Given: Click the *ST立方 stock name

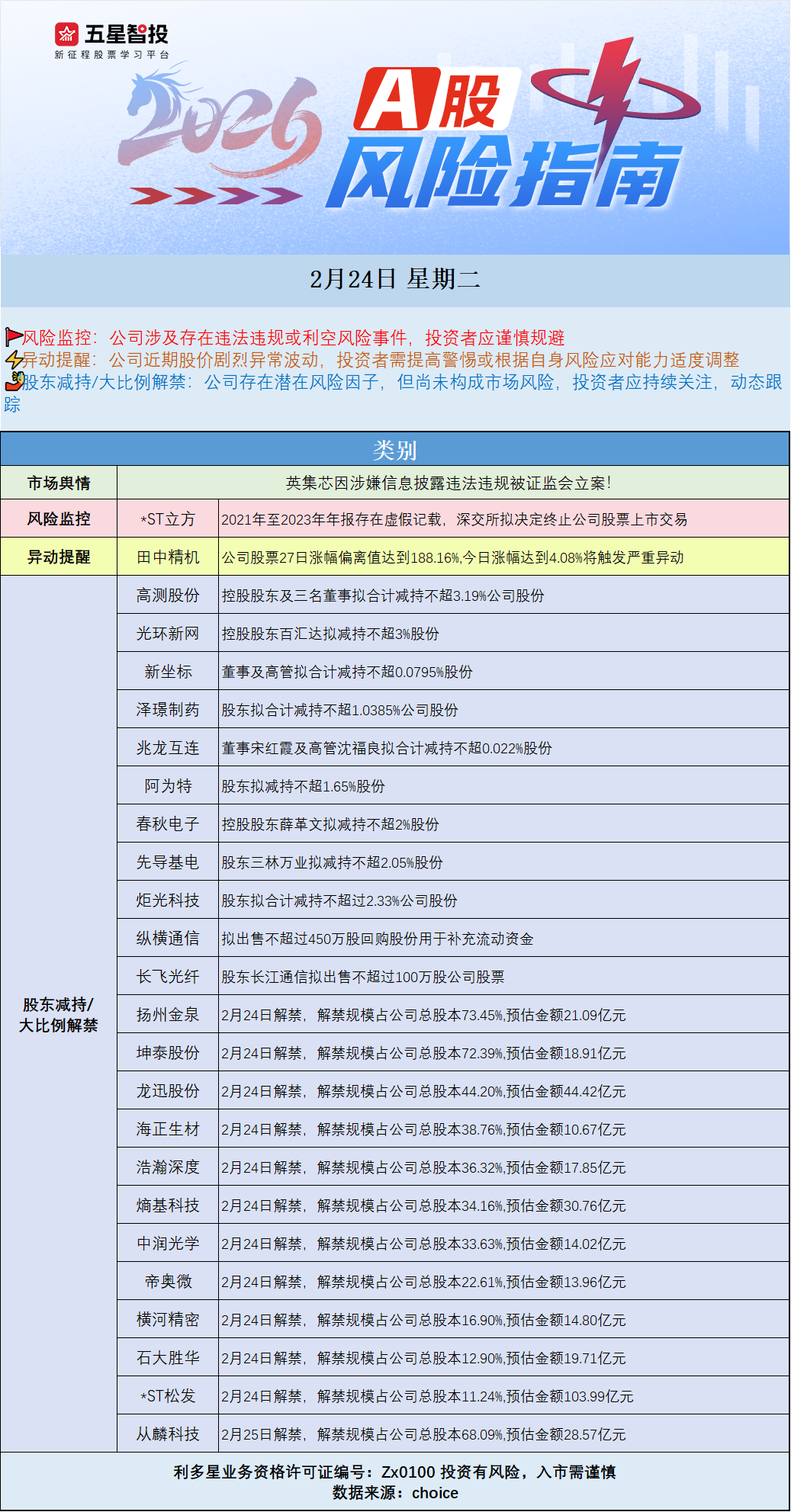Looking at the screenshot, I should [168, 519].
